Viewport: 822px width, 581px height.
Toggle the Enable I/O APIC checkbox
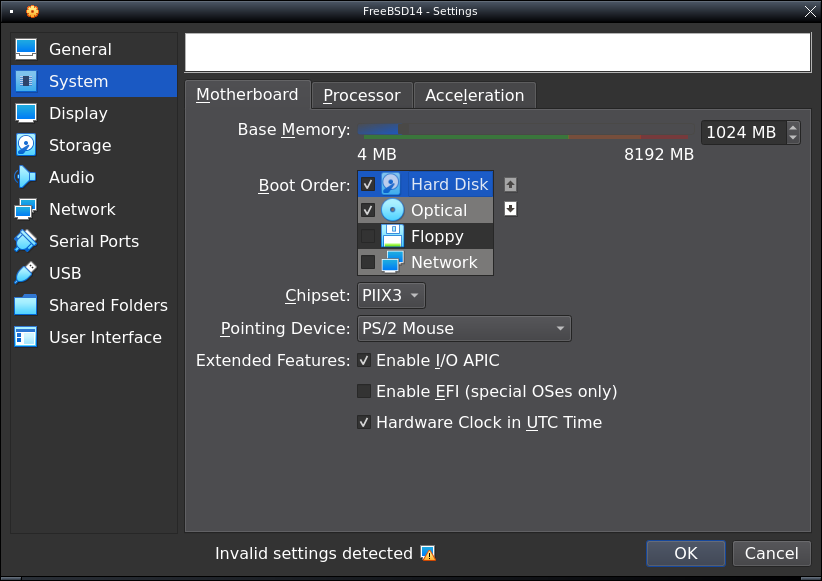tap(364, 360)
